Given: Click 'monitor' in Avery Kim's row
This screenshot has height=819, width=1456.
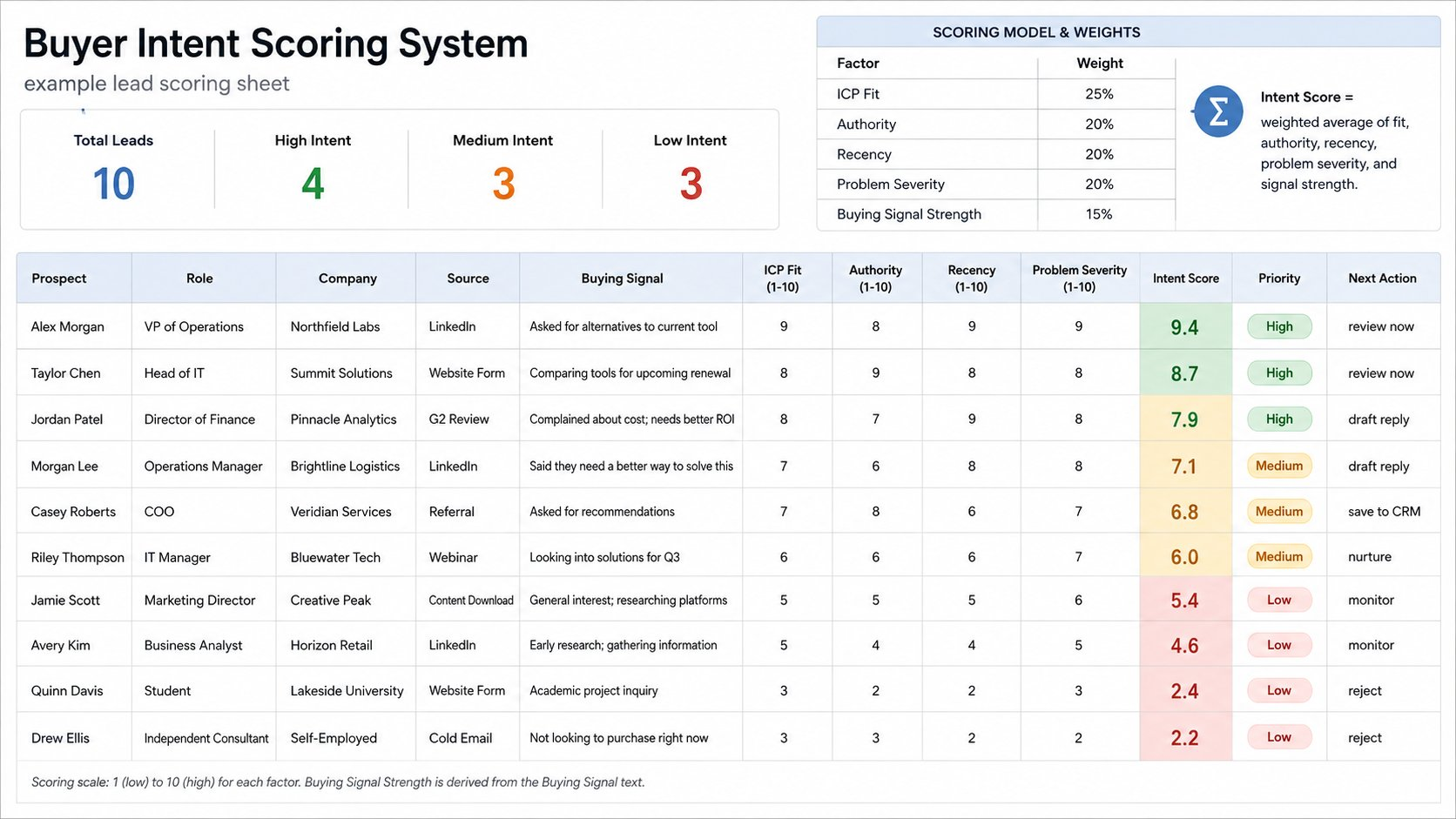Looking at the screenshot, I should [1371, 645].
